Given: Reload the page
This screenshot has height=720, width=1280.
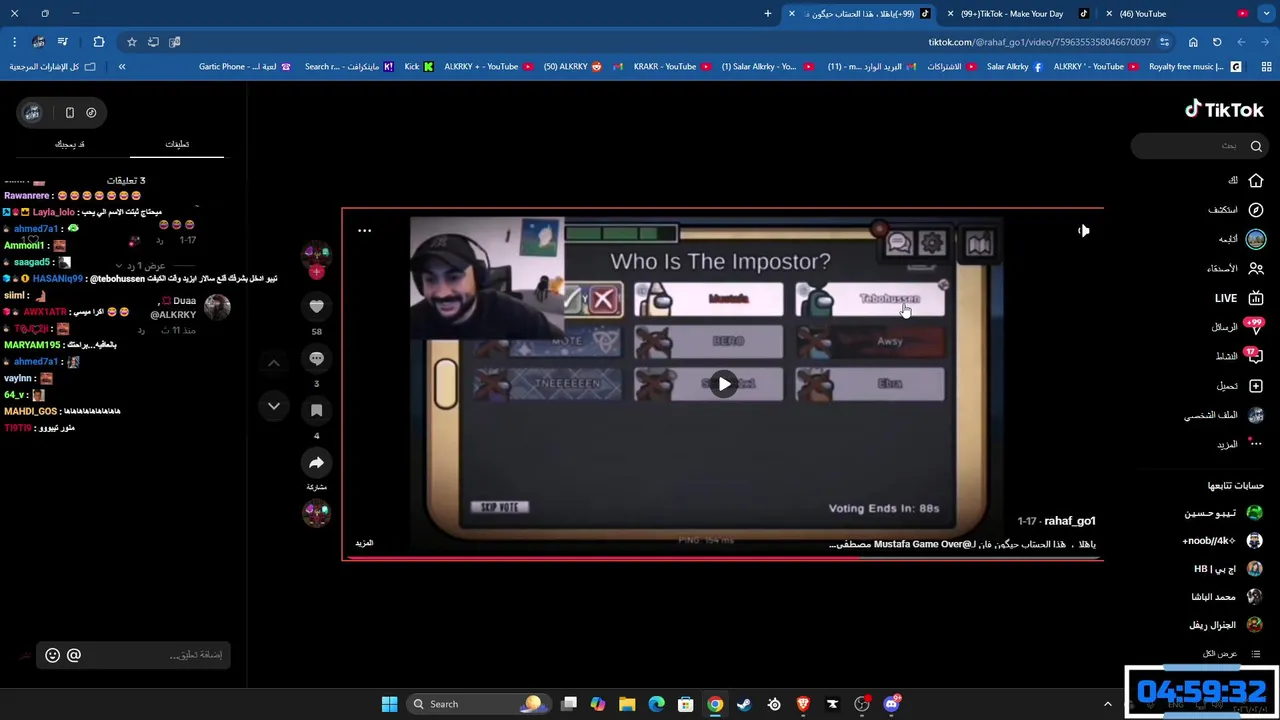Looking at the screenshot, I should click(x=1217, y=42).
